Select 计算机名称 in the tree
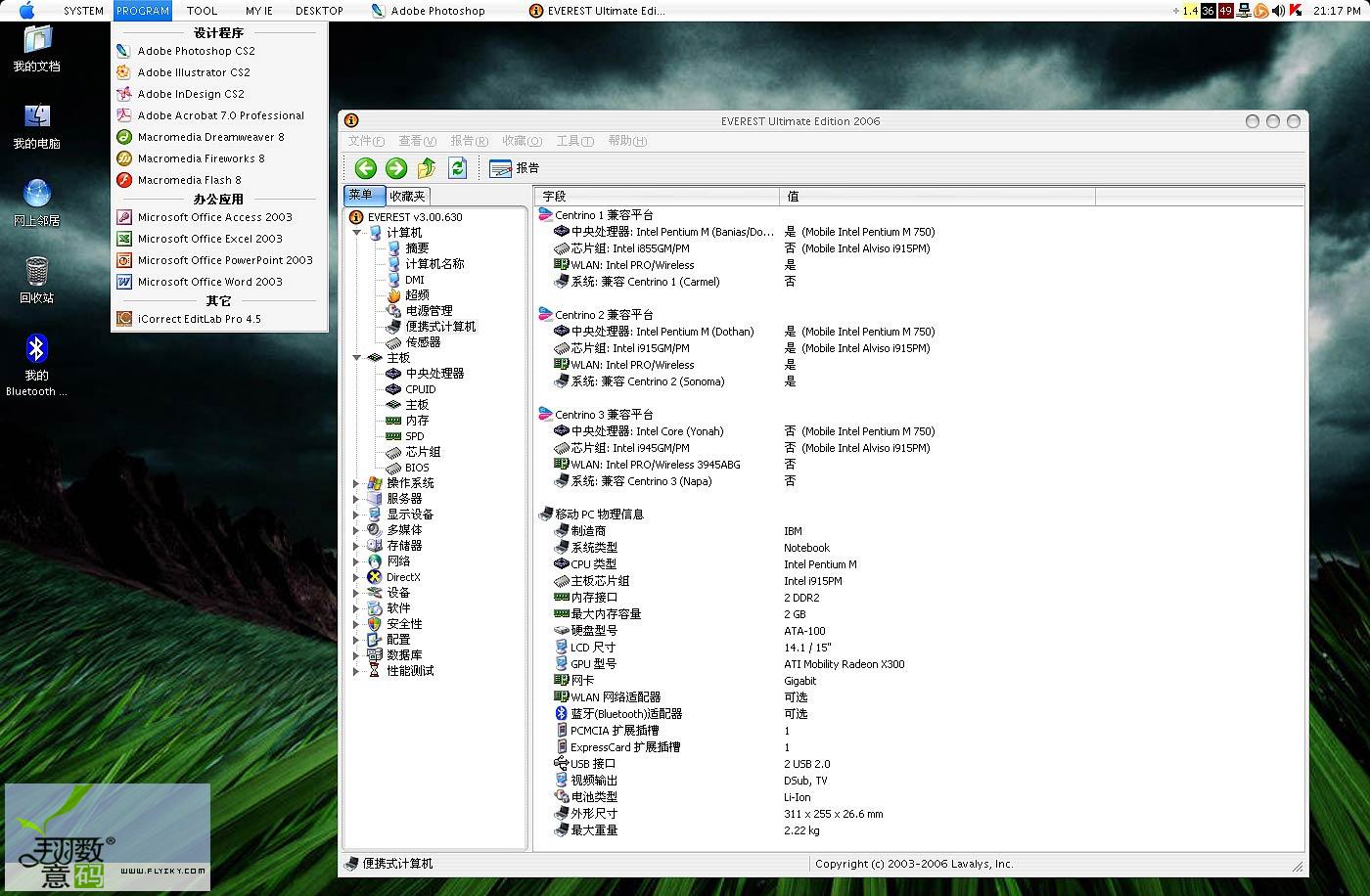Screen dimensions: 1370x896 (x=435, y=264)
